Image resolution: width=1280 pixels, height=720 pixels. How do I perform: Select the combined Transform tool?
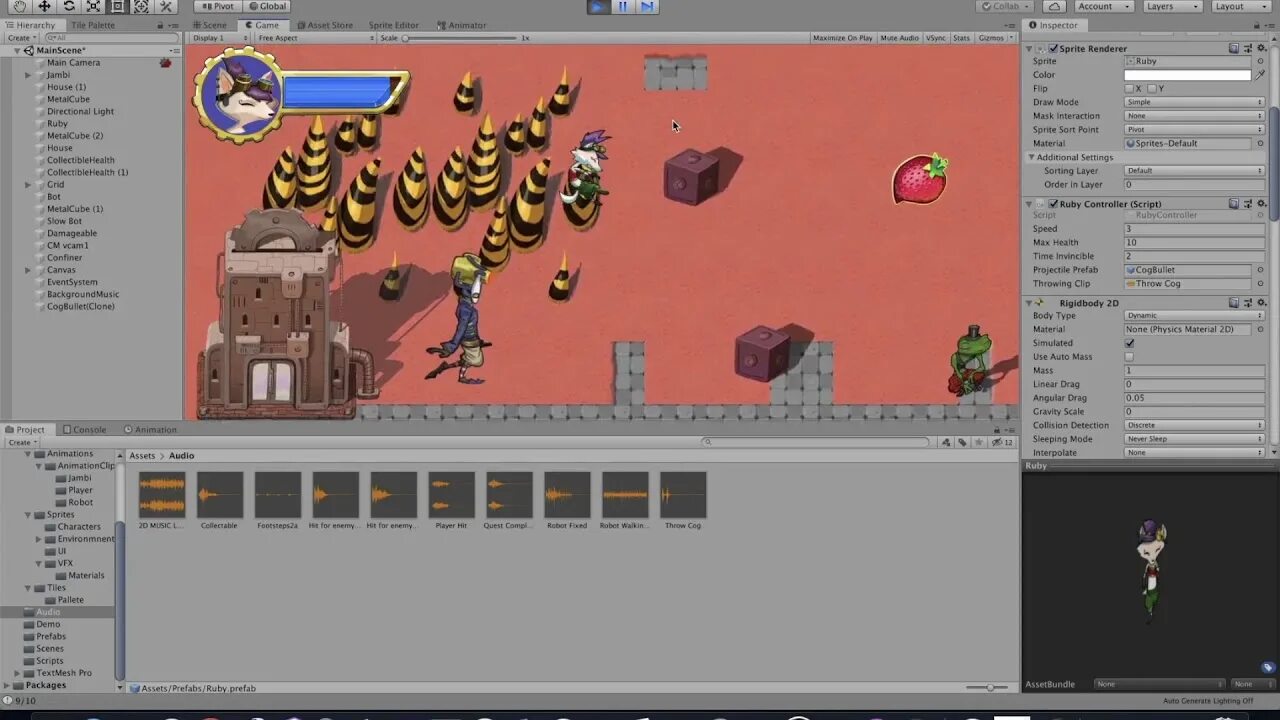pyautogui.click(x=141, y=6)
